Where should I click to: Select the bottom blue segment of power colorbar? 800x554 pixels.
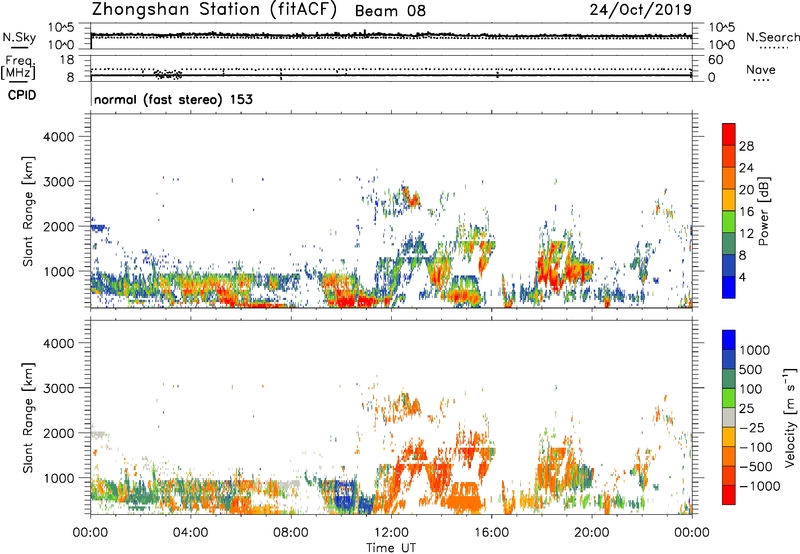pos(729,288)
